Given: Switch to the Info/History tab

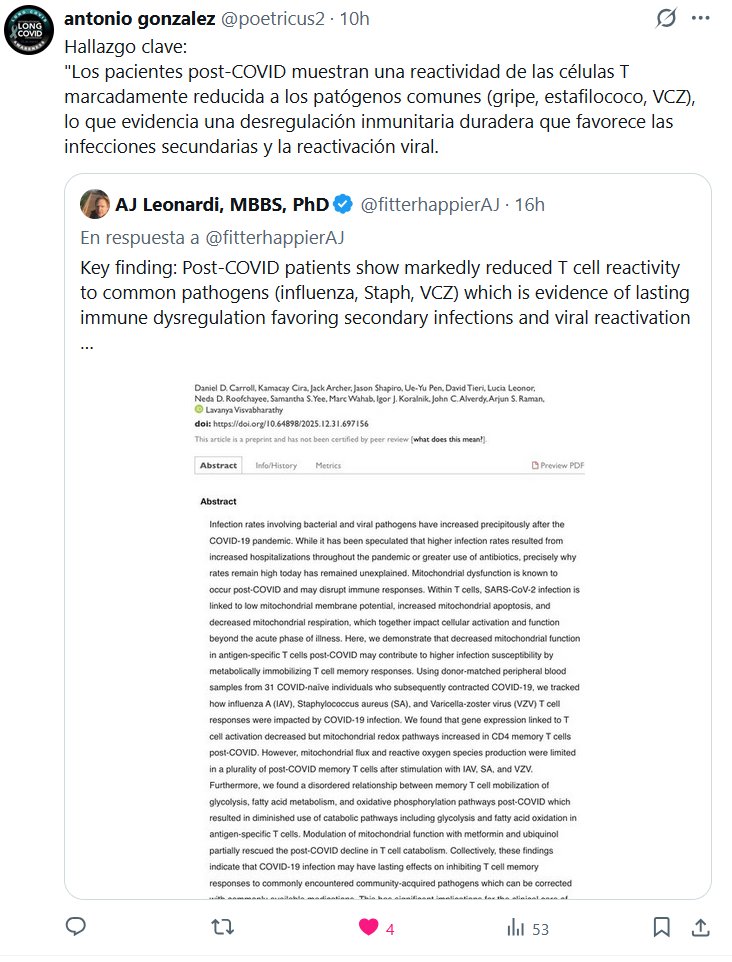Looking at the screenshot, I should tap(276, 465).
